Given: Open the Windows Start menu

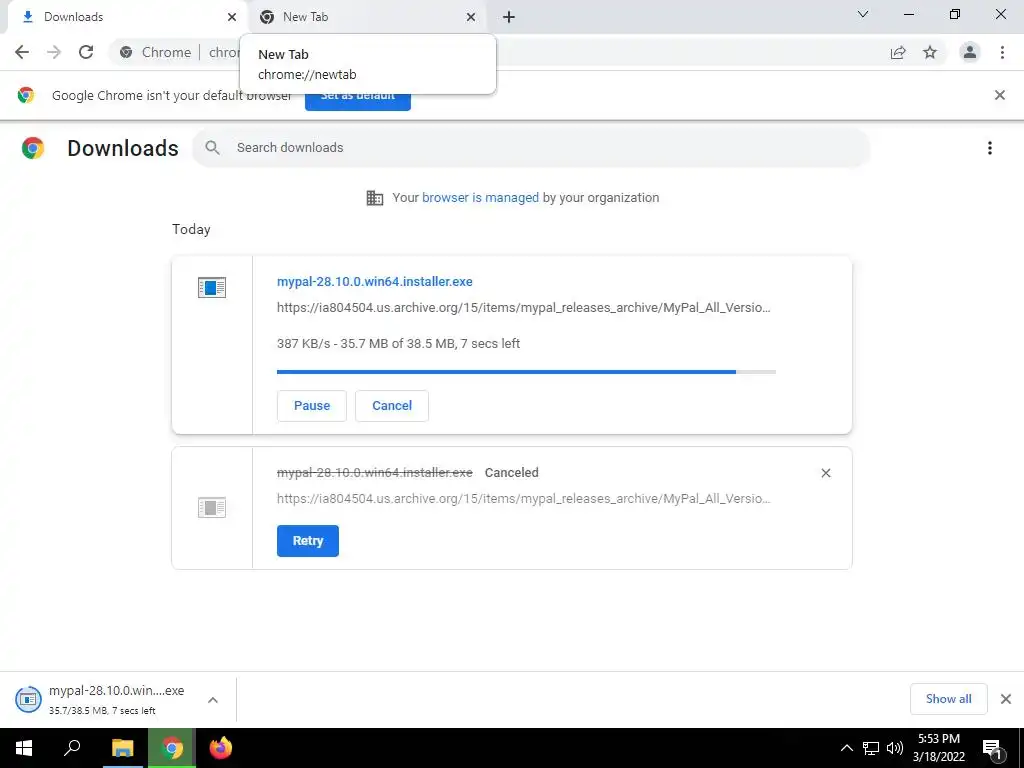Looking at the screenshot, I should click(24, 748).
